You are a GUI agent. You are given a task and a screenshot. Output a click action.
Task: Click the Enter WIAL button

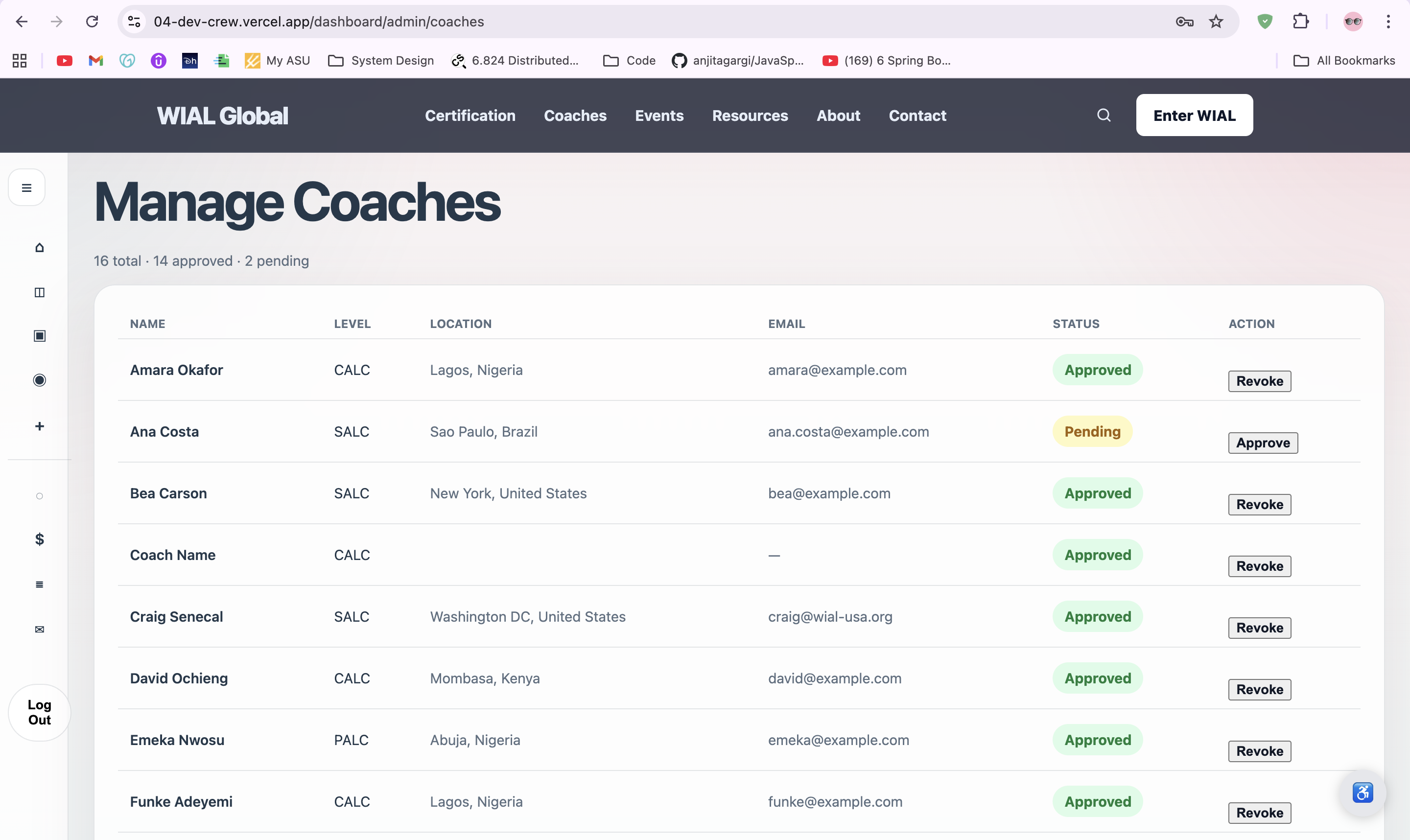click(1194, 116)
